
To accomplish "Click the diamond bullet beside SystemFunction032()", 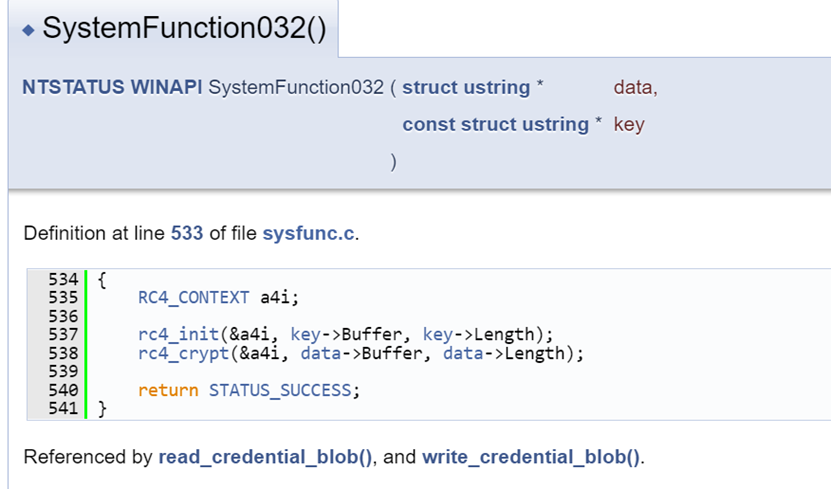I will tap(28, 31).
